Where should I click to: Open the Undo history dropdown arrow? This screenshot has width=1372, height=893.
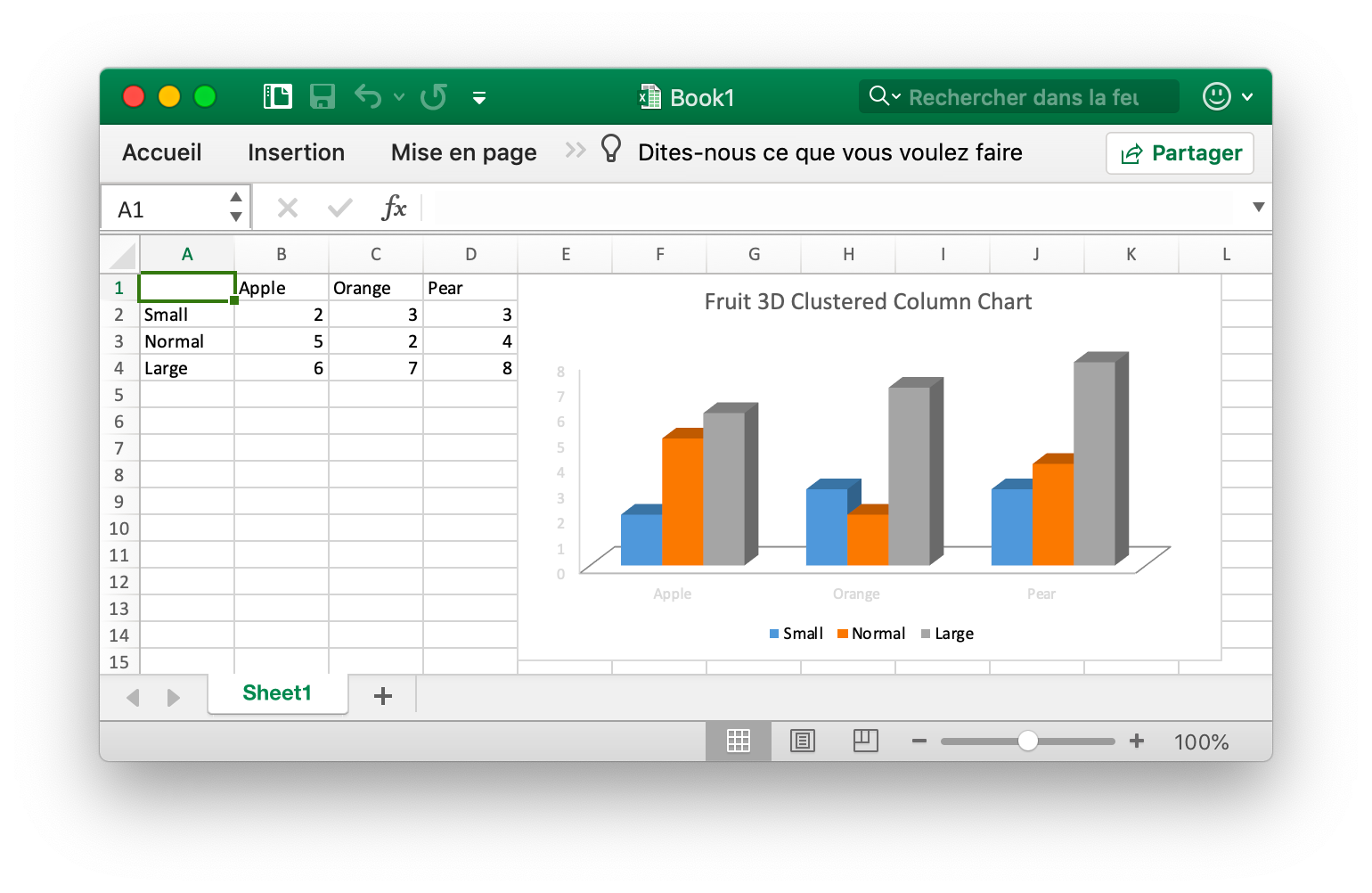click(x=398, y=96)
